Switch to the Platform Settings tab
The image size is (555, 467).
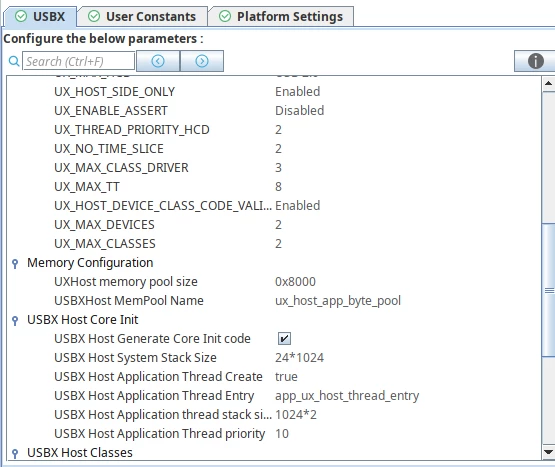[281, 17]
